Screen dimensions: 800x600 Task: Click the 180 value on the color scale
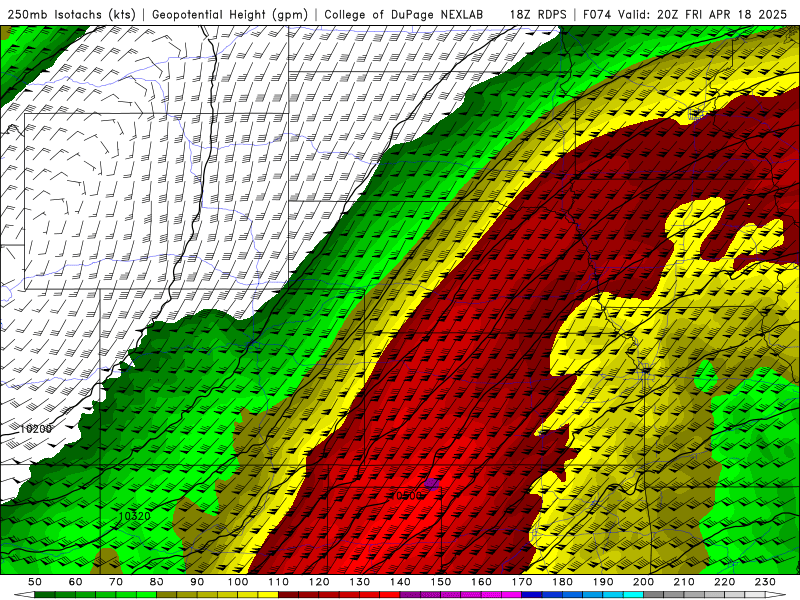tap(562, 582)
